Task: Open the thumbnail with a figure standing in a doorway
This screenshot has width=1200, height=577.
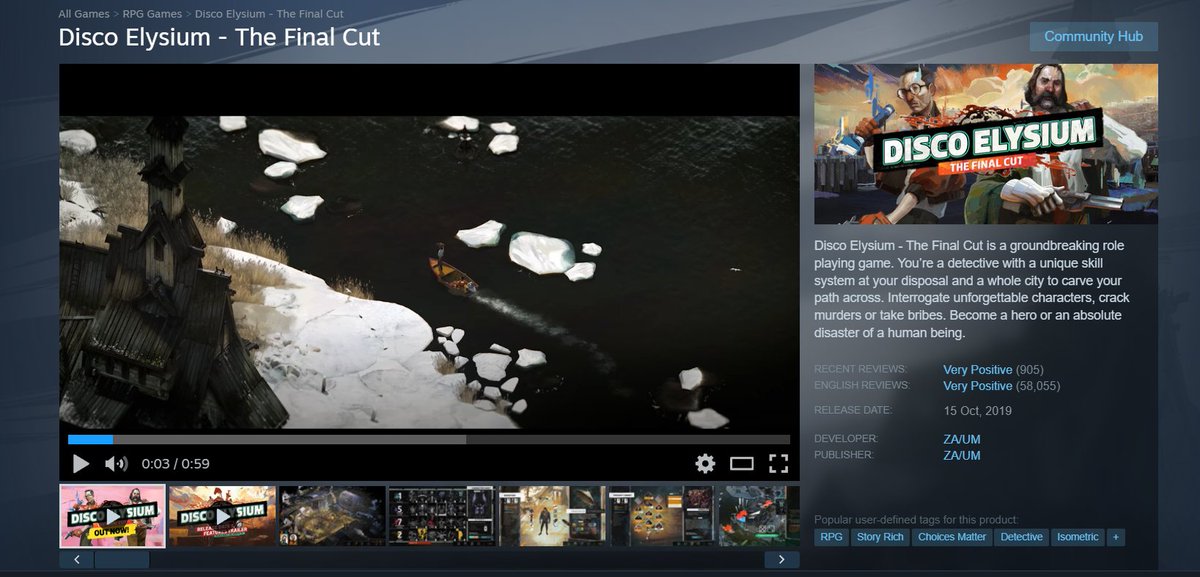Action: click(552, 516)
